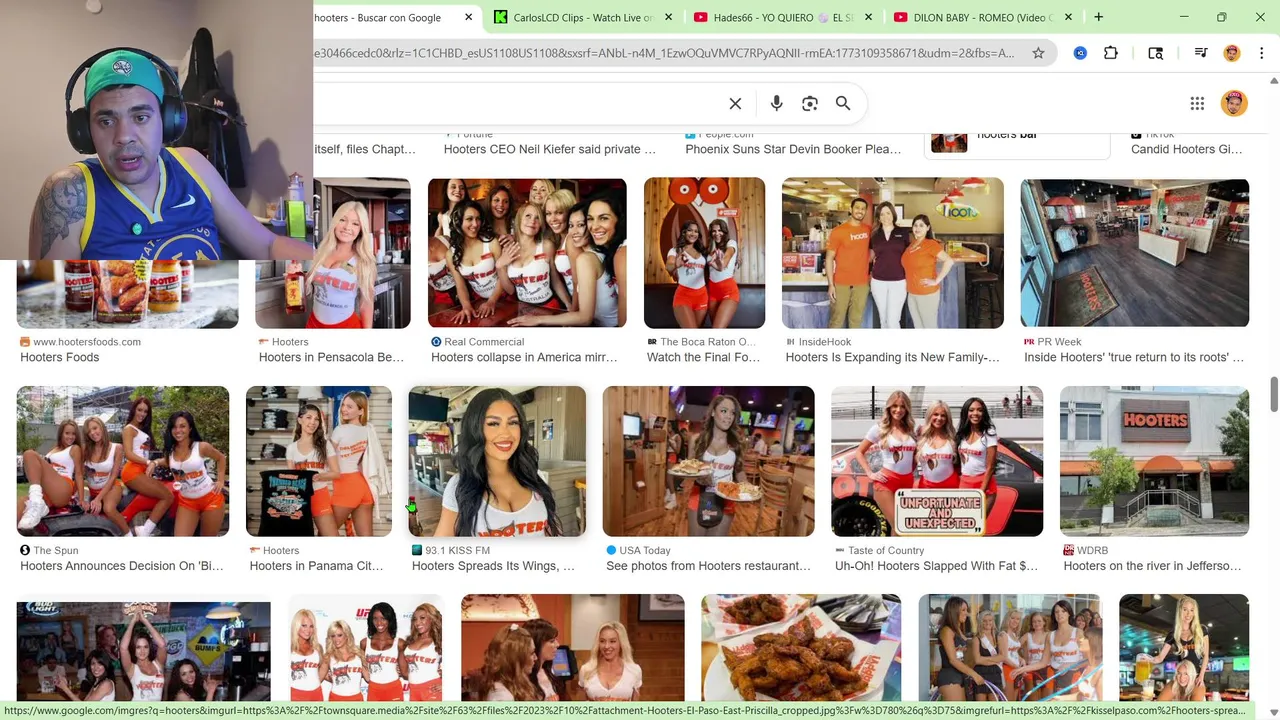Close the Hooters Google search tab
The width and height of the screenshot is (1280, 720).
468,17
